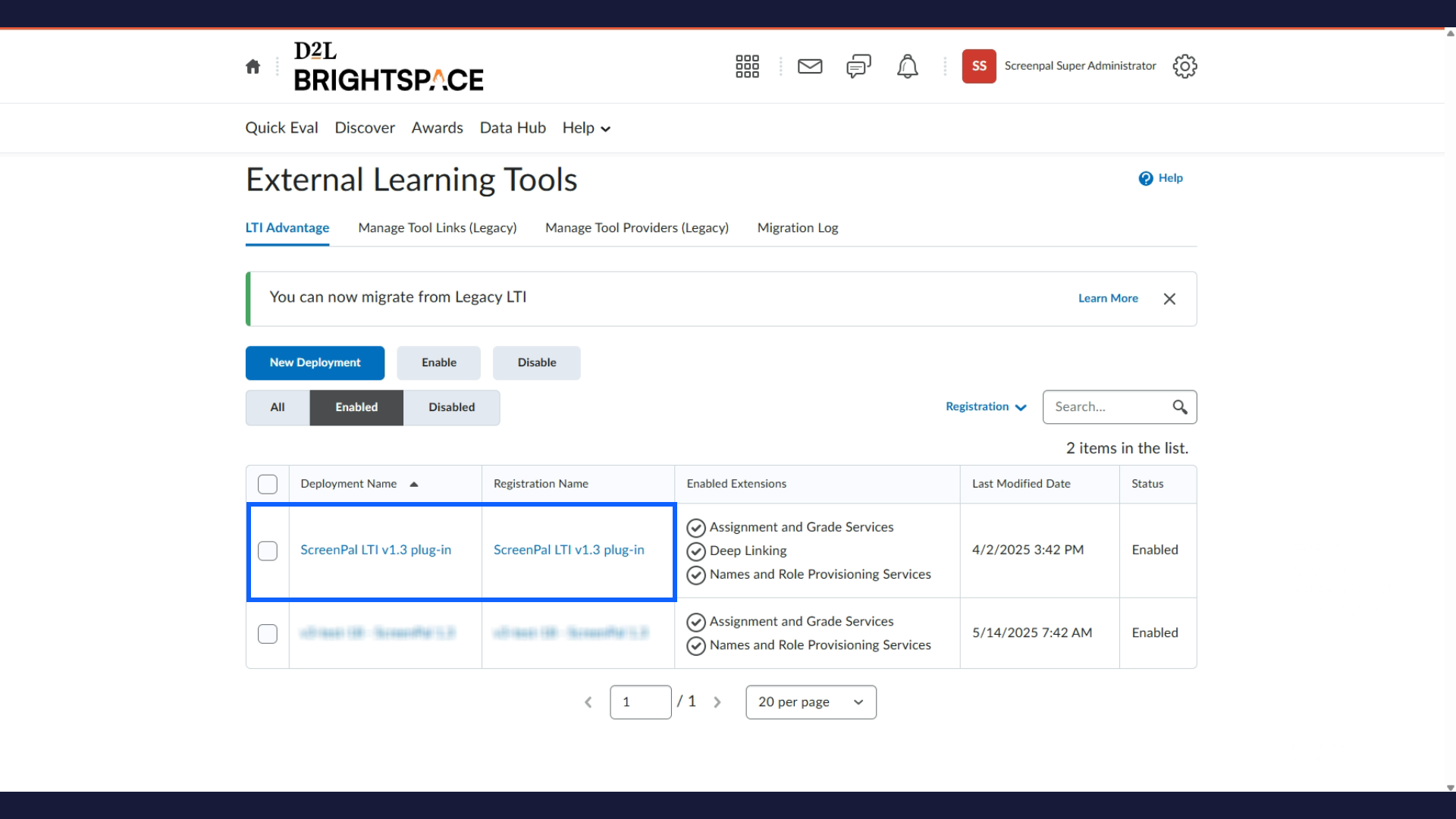Click in the Search input field
This screenshot has width=1456, height=819.
1109,407
